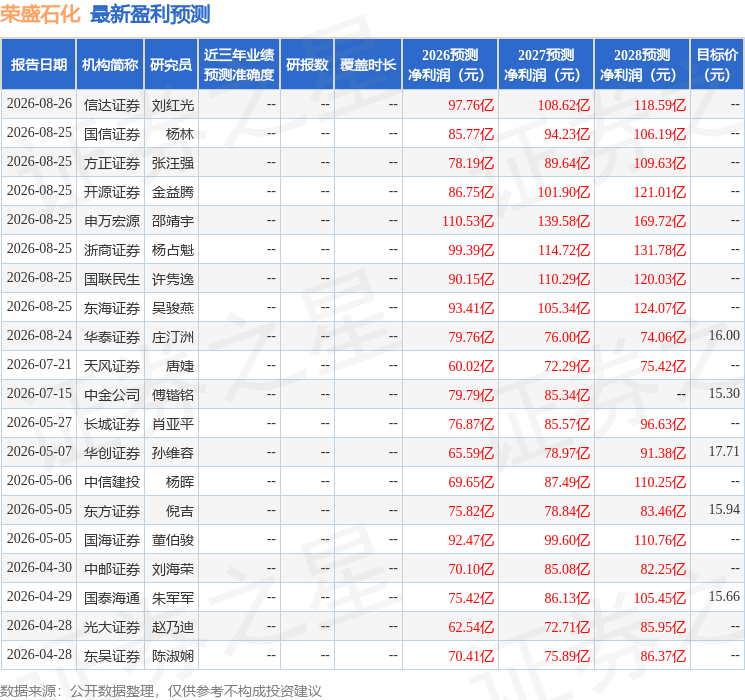Click 开源证券 institution cell
Screen dimensions: 745x700
tap(112, 192)
